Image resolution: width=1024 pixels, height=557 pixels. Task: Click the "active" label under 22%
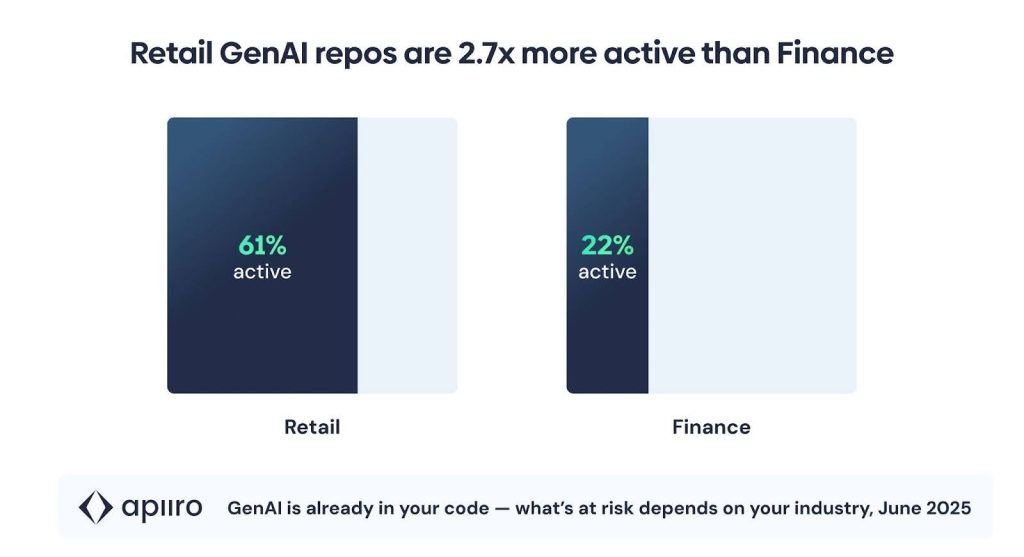point(607,271)
